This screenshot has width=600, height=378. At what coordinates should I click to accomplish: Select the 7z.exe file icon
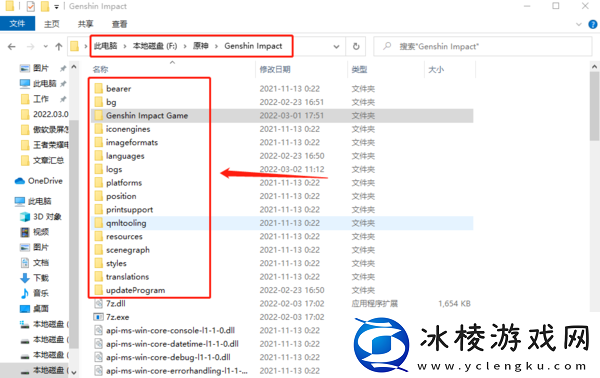pyautogui.click(x=99, y=317)
